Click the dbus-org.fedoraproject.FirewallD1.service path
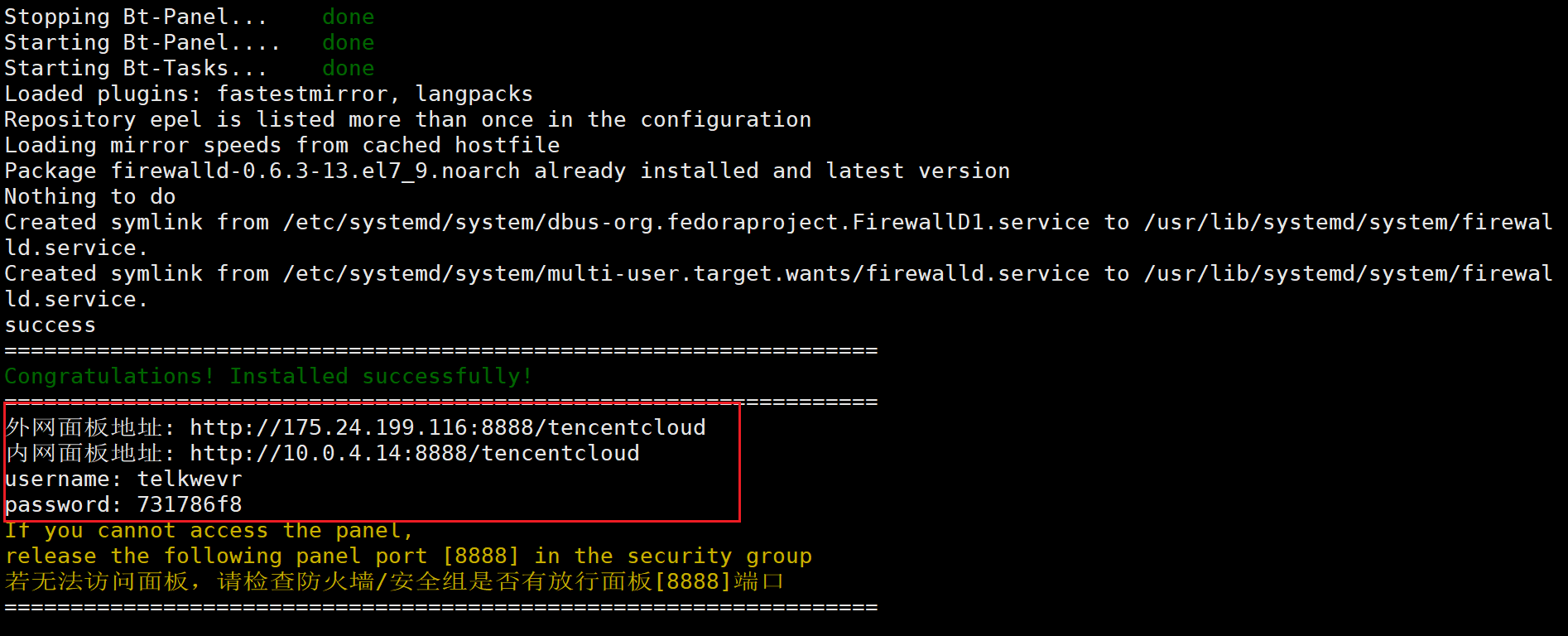This screenshot has width=1568, height=636. click(x=686, y=222)
